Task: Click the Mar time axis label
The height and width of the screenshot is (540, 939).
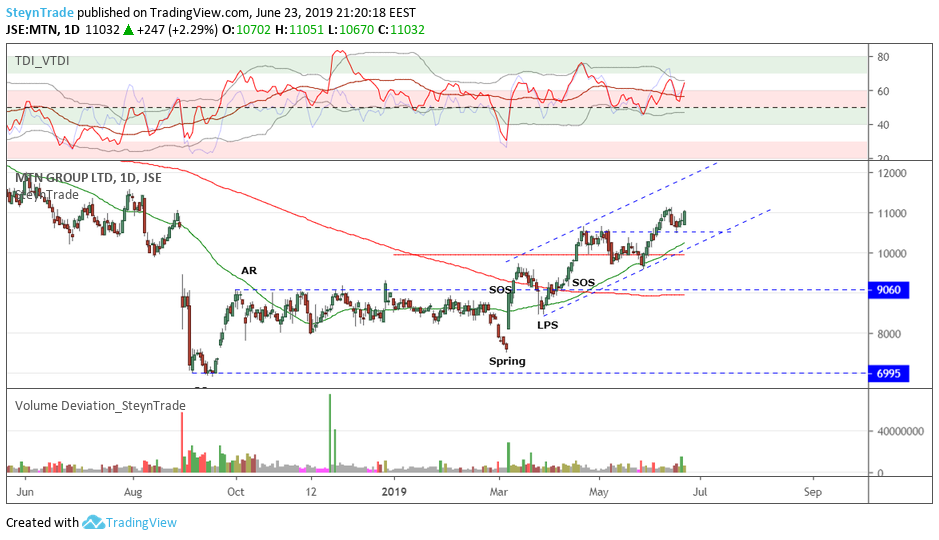Action: pos(498,492)
